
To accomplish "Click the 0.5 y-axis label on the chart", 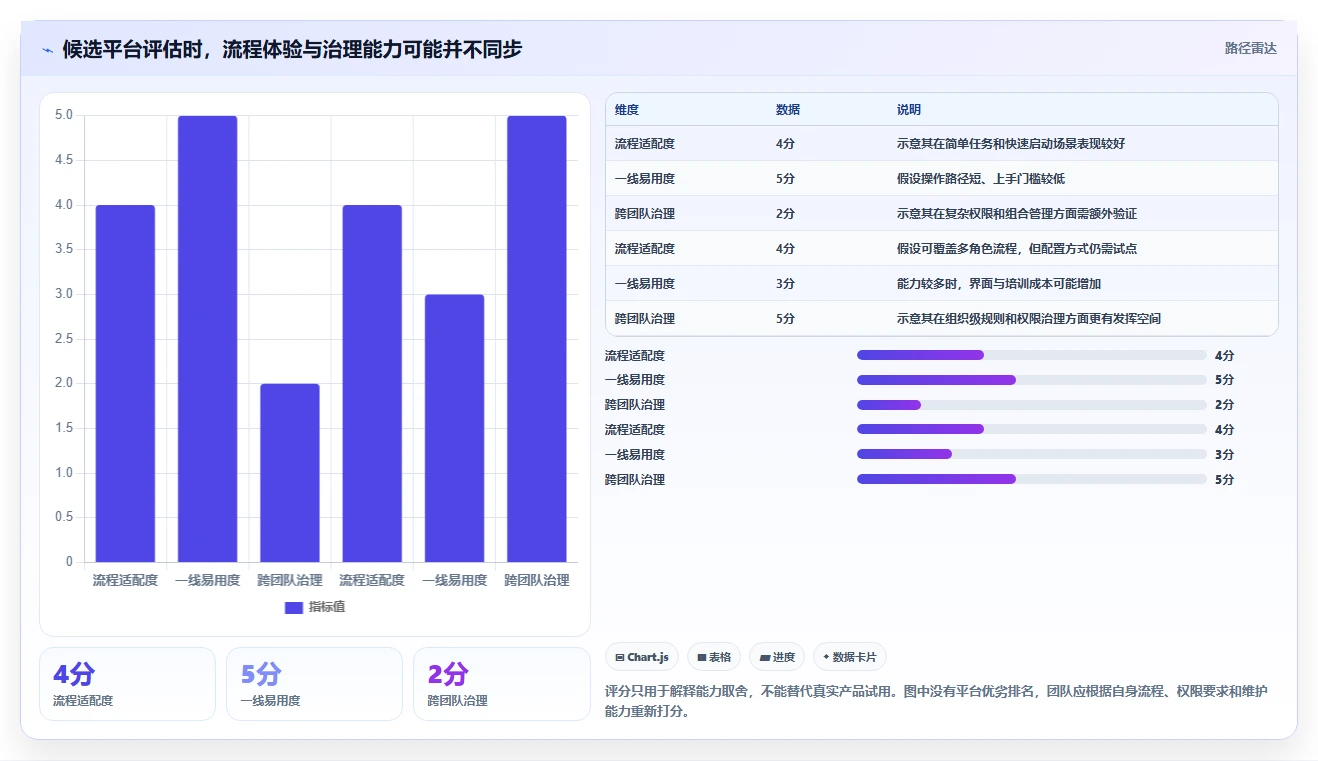I will click(x=64, y=517).
